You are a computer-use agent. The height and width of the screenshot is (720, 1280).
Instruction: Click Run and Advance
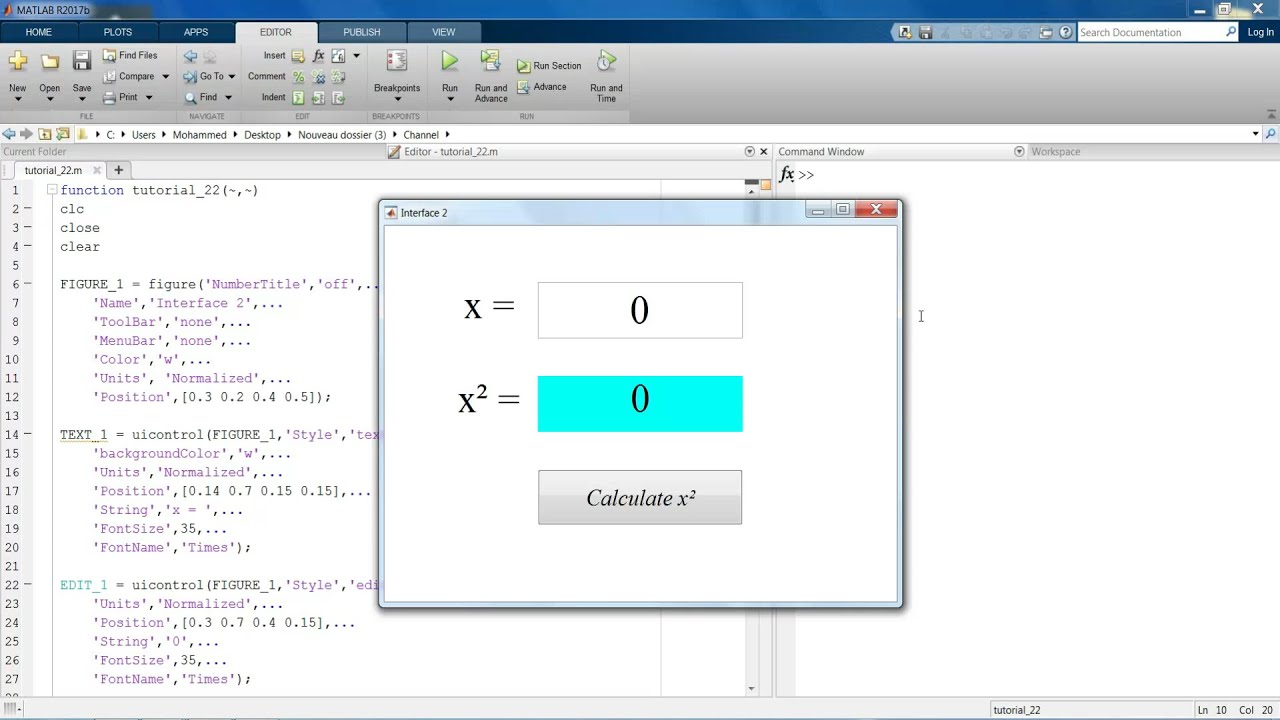(x=491, y=76)
